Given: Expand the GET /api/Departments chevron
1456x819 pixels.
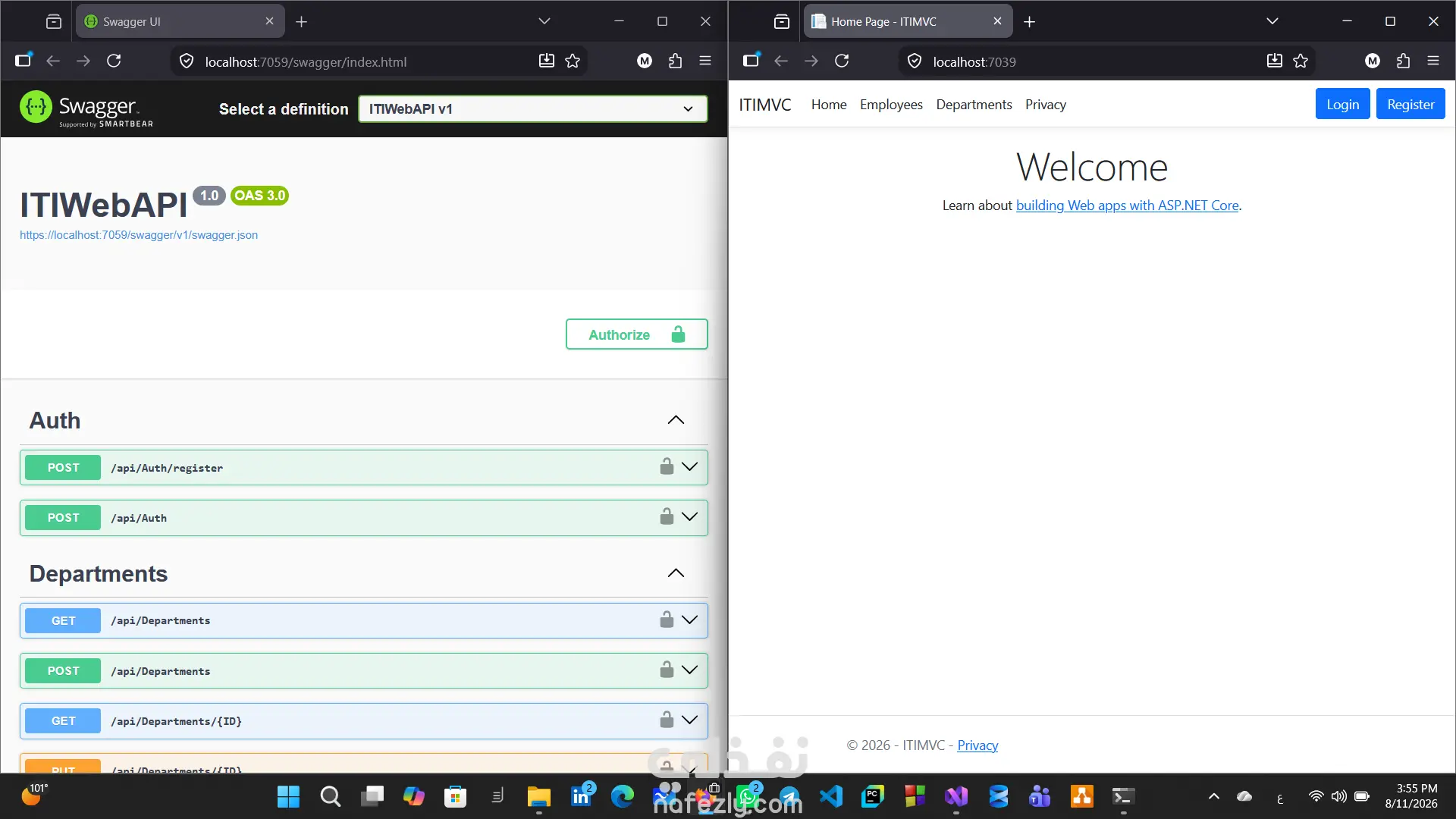Looking at the screenshot, I should (x=689, y=620).
